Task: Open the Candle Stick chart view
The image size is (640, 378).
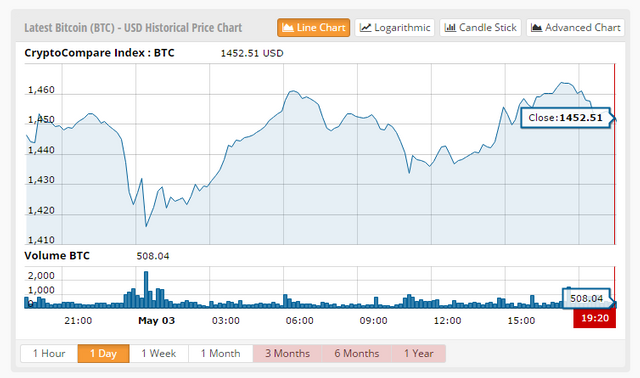Action: click(480, 27)
